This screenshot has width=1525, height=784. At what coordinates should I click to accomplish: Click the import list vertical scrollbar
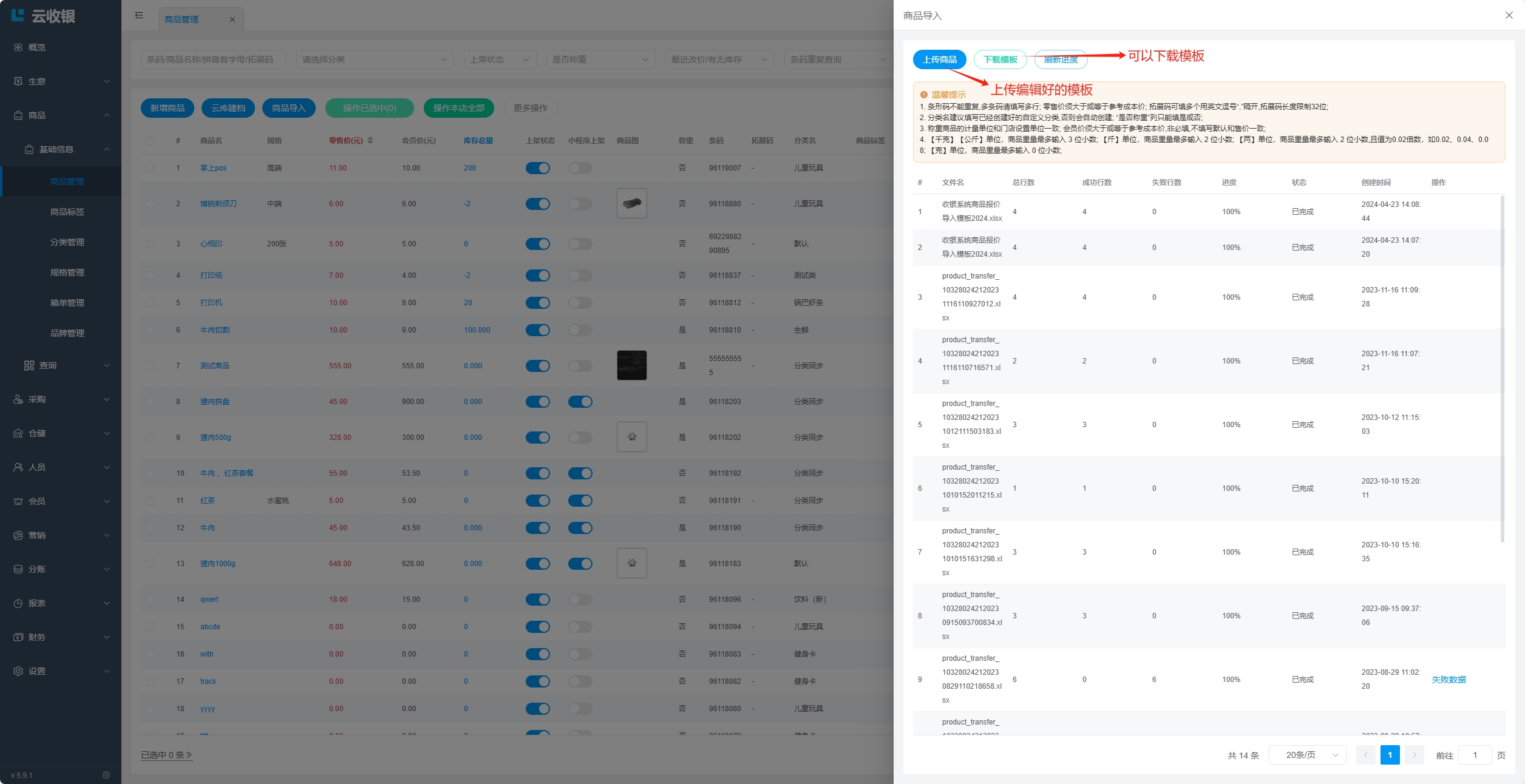click(1502, 368)
